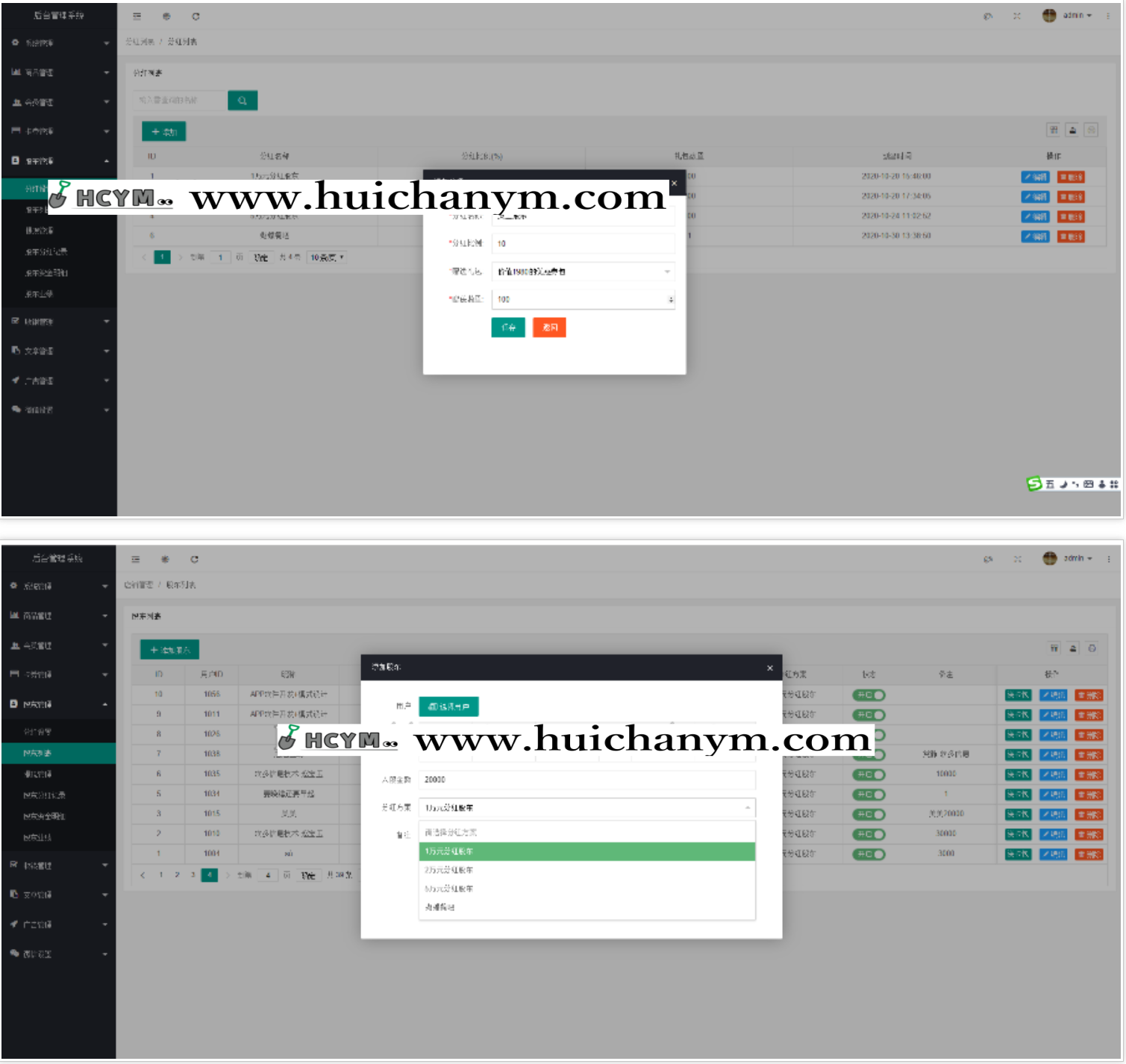Click amount field showing '20000' in lower dialog

(587, 780)
